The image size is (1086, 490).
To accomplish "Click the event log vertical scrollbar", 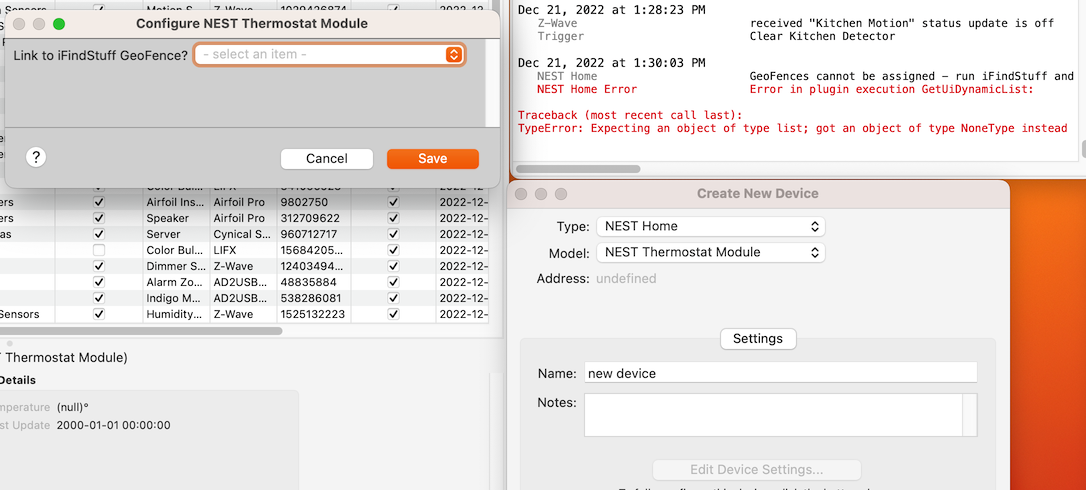I will coord(1083,148).
